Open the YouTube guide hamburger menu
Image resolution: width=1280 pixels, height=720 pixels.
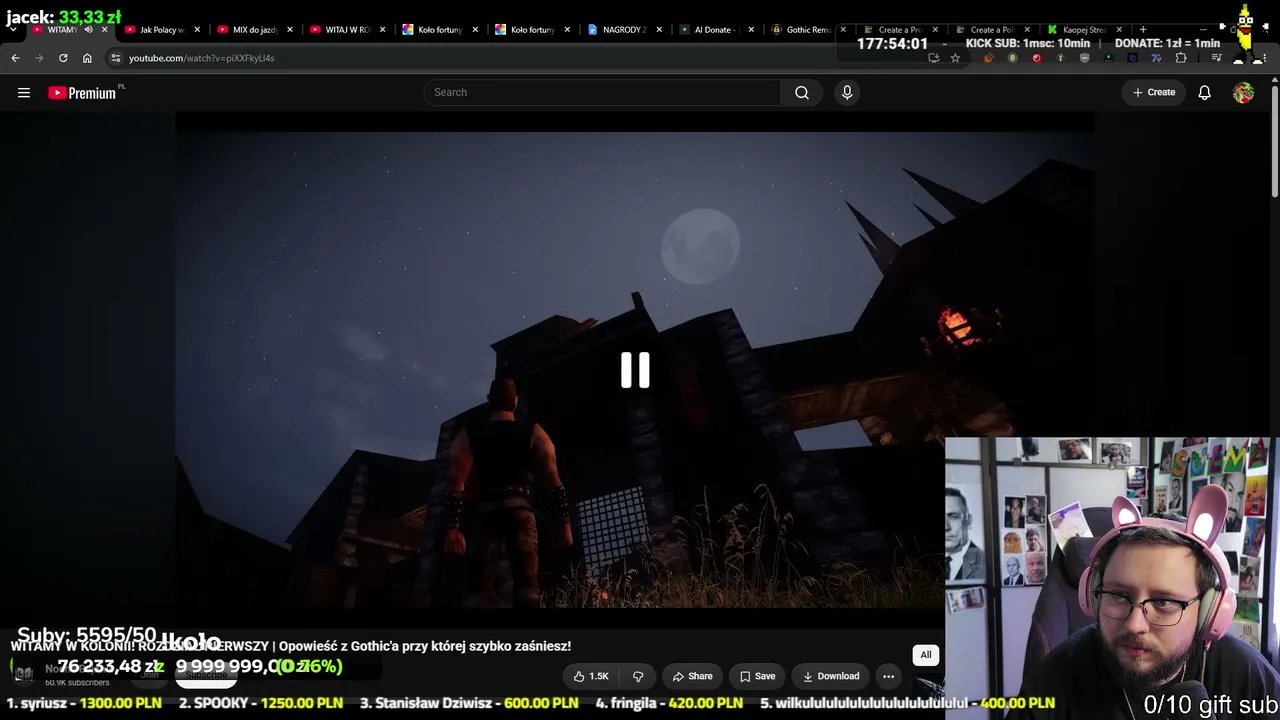click(24, 93)
